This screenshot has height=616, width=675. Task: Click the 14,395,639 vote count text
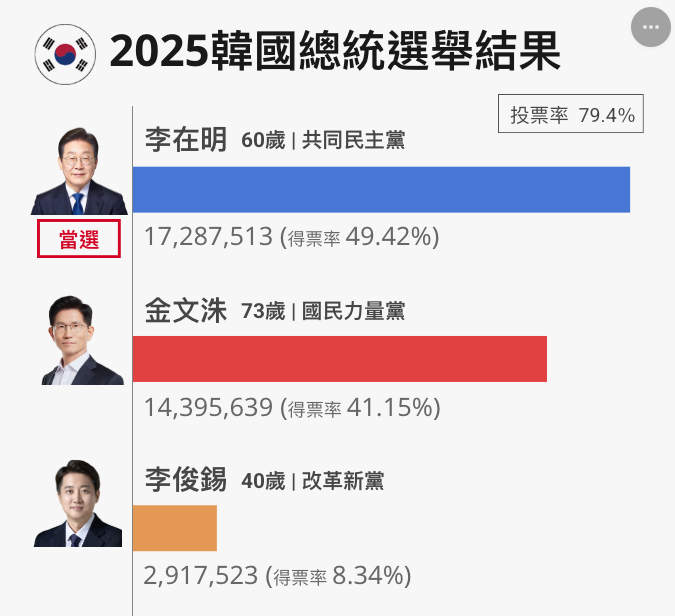coord(208,407)
